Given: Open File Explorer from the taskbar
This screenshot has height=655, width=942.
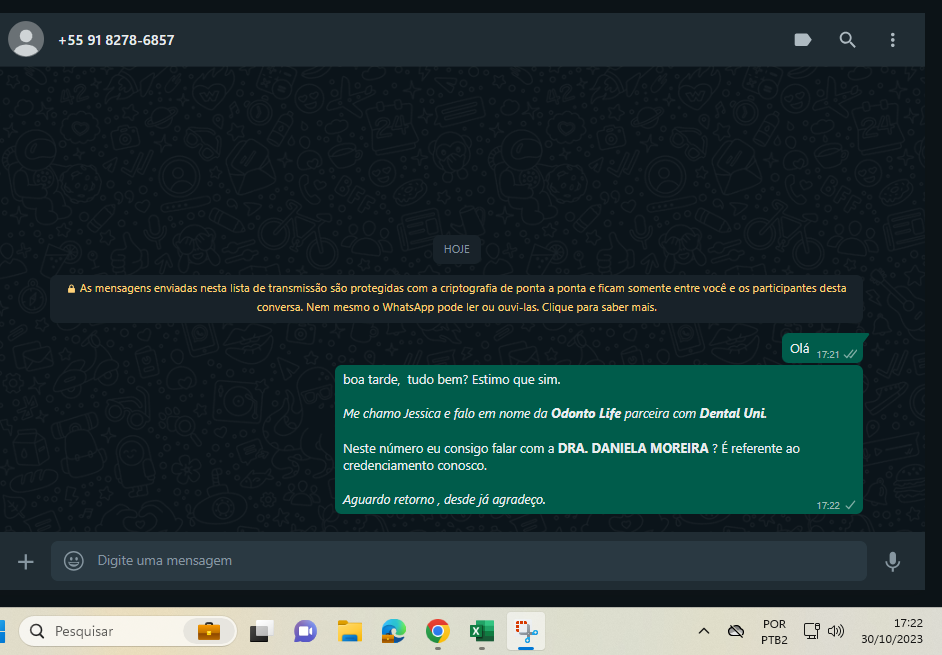Looking at the screenshot, I should coord(350,631).
